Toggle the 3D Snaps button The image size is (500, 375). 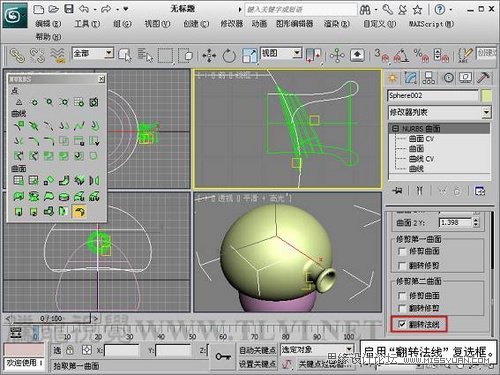[381, 55]
